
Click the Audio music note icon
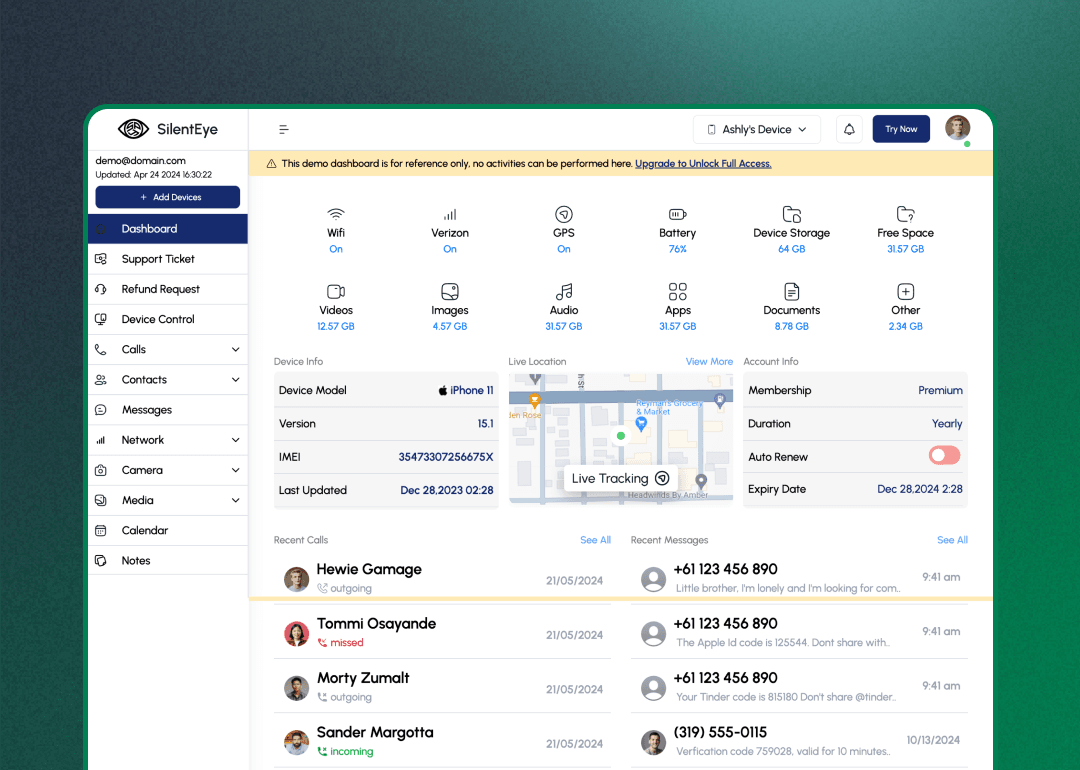(564, 291)
